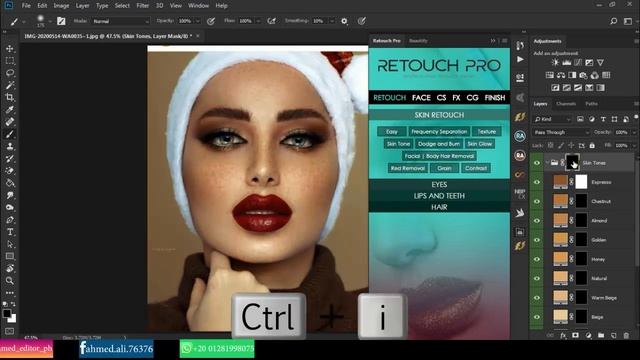Hide the Espresso layer

537,182
